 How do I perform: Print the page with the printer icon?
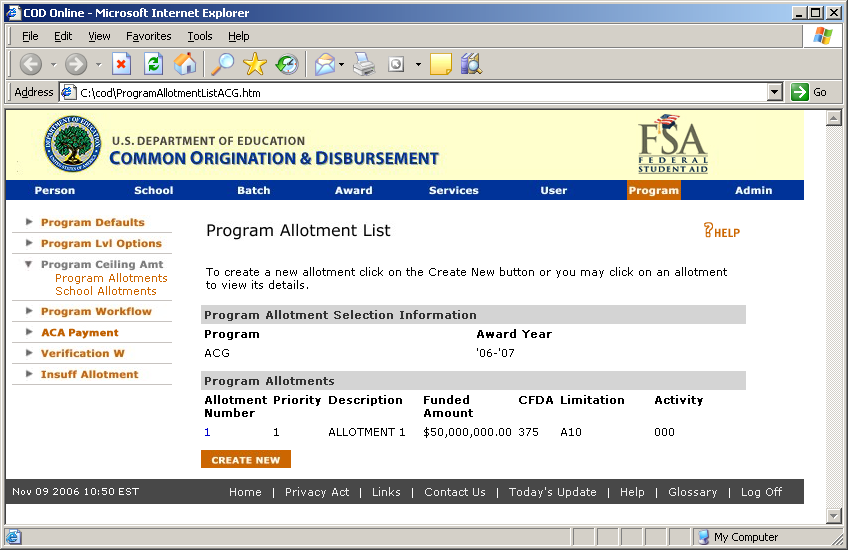coord(364,64)
